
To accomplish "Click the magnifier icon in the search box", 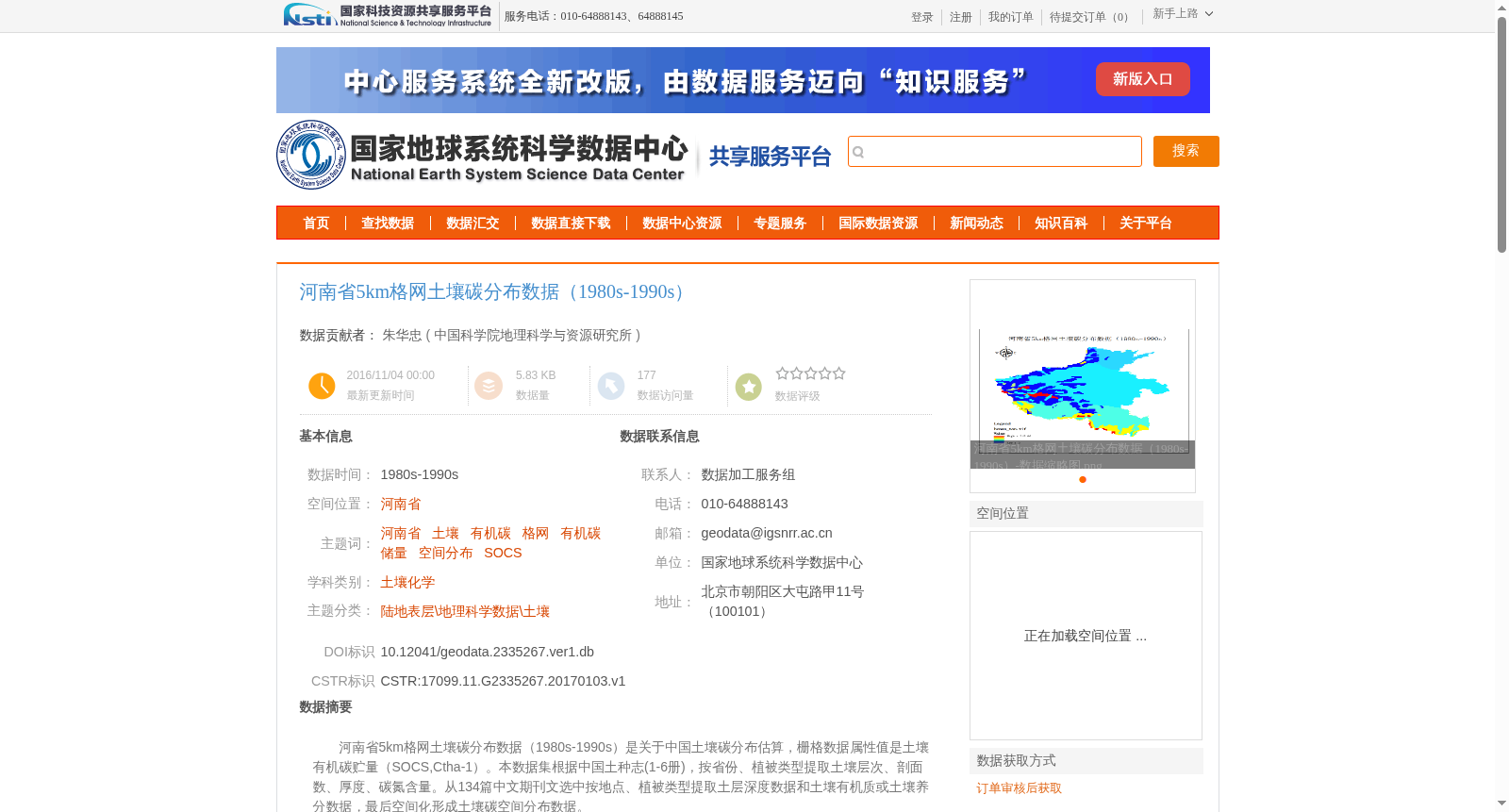I will pos(858,152).
